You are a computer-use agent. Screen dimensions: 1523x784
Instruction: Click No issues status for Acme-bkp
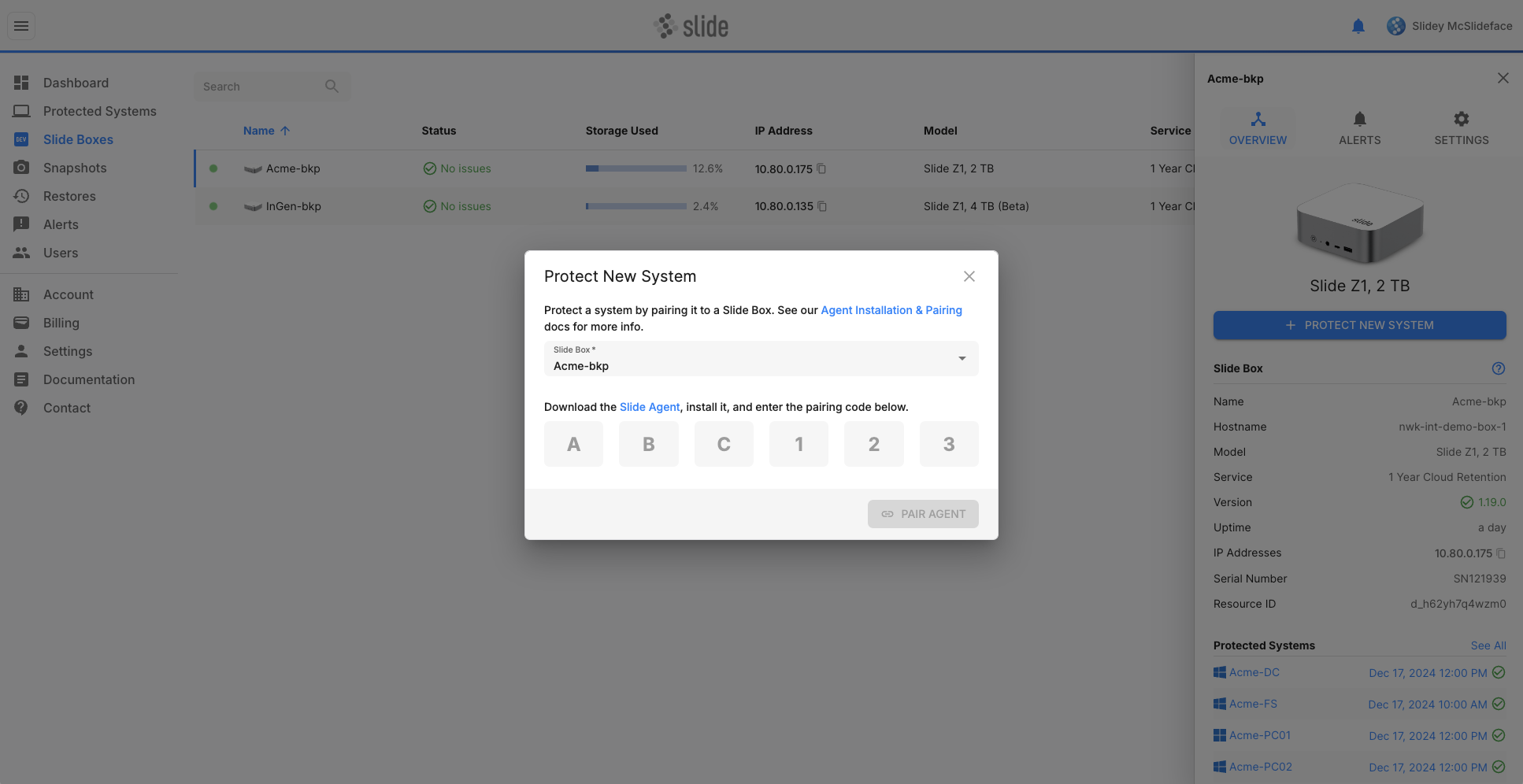pos(457,168)
